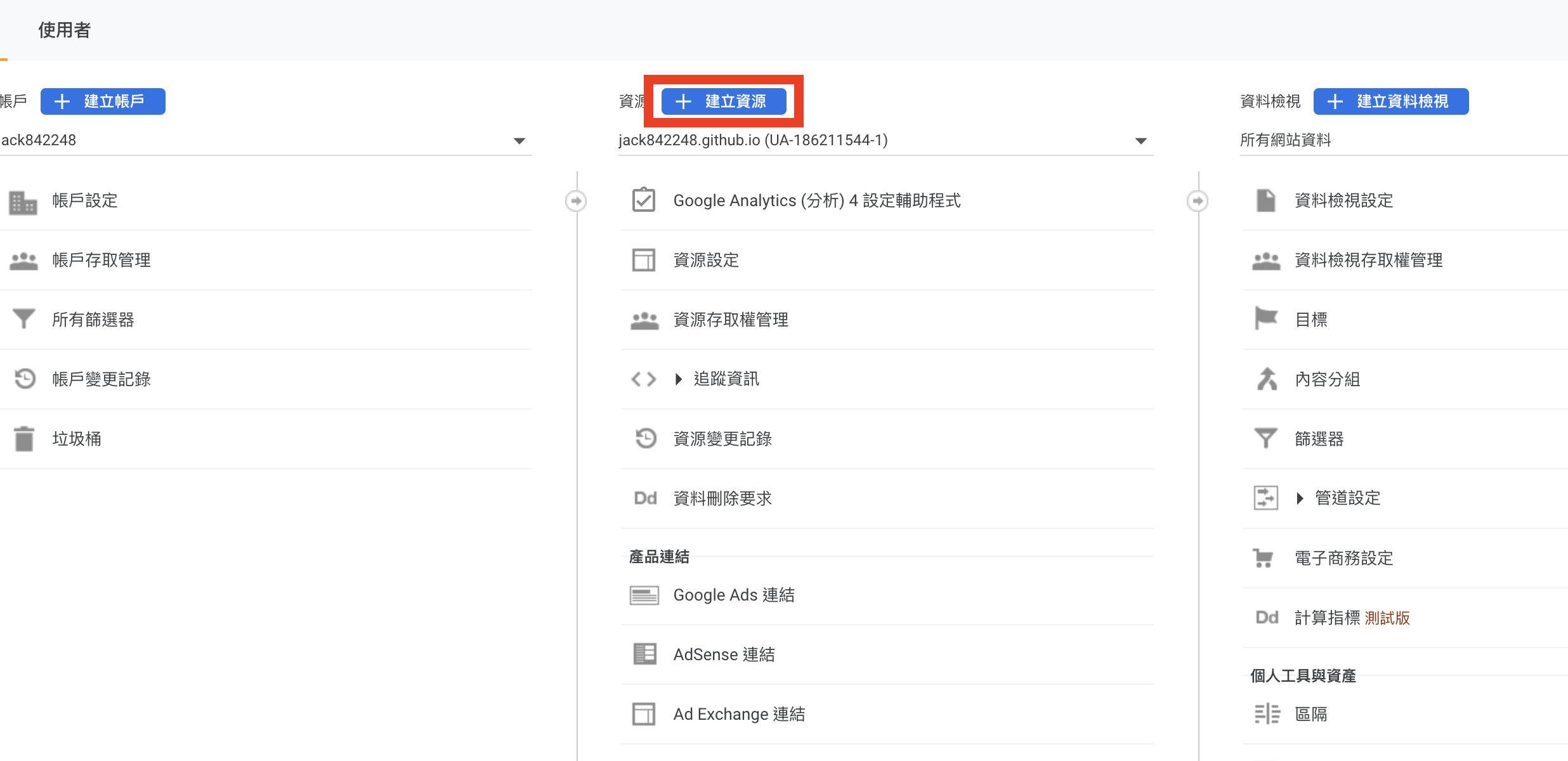Click the arrow circle between account and property columns
This screenshot has height=761, width=1568.
576,201
